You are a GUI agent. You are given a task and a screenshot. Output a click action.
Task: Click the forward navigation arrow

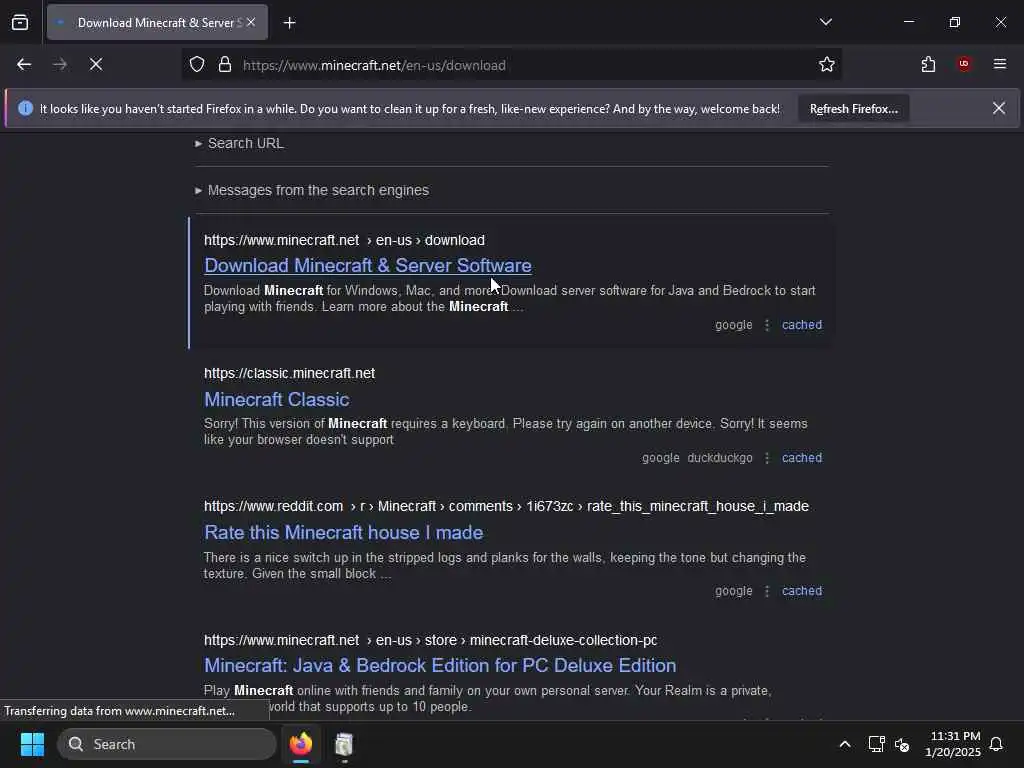click(59, 64)
